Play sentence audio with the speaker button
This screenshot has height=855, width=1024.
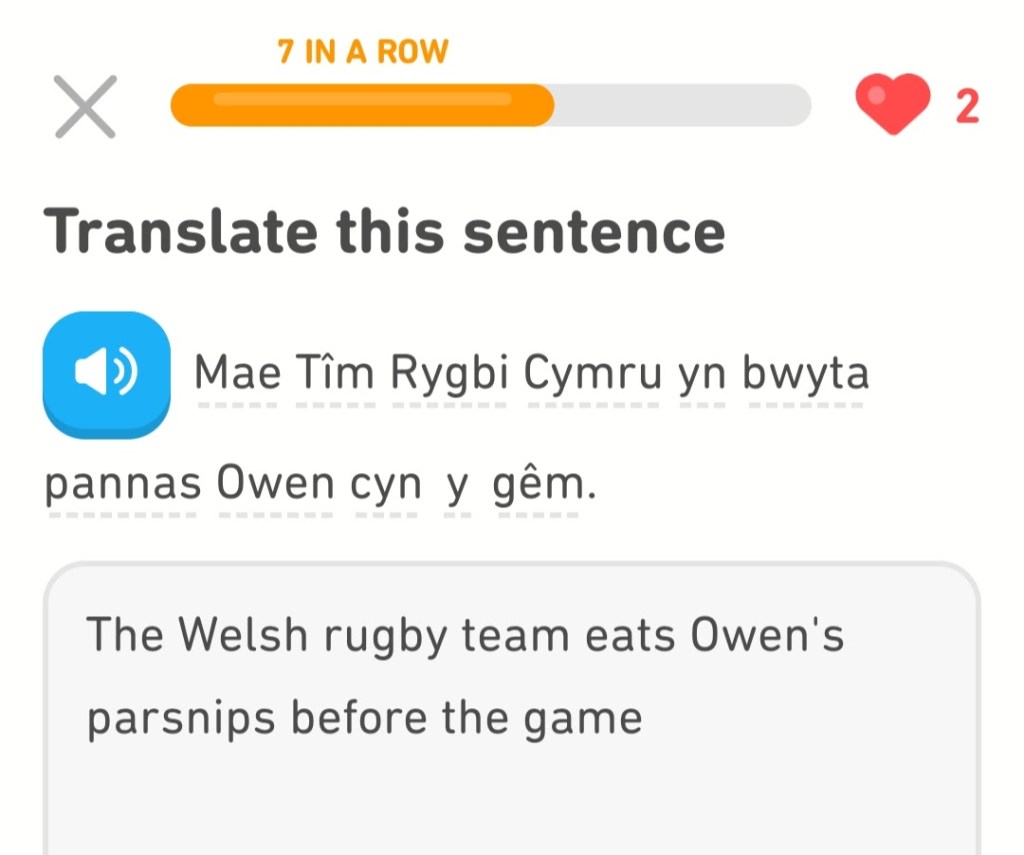(x=106, y=374)
